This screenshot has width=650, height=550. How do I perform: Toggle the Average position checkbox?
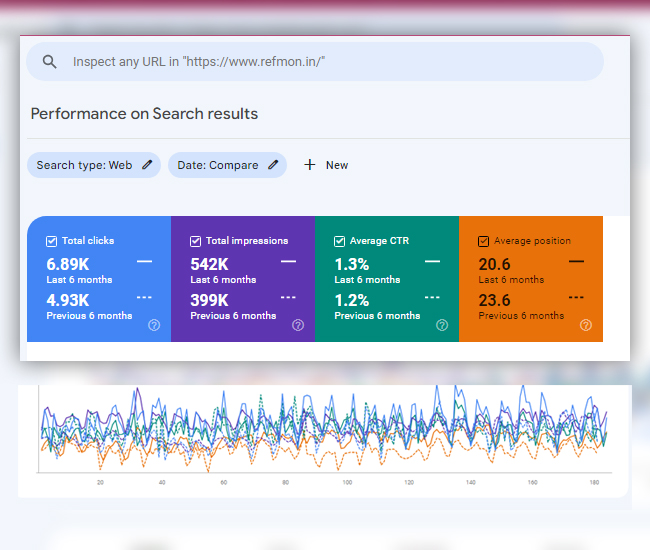(484, 241)
